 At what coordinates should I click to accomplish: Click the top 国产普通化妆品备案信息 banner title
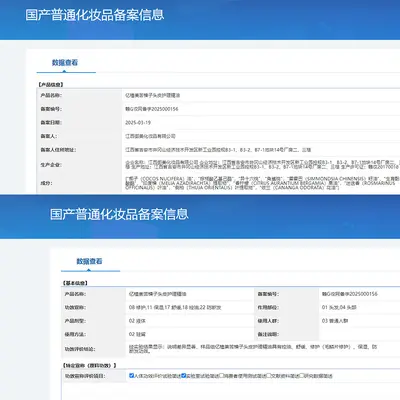click(95, 15)
